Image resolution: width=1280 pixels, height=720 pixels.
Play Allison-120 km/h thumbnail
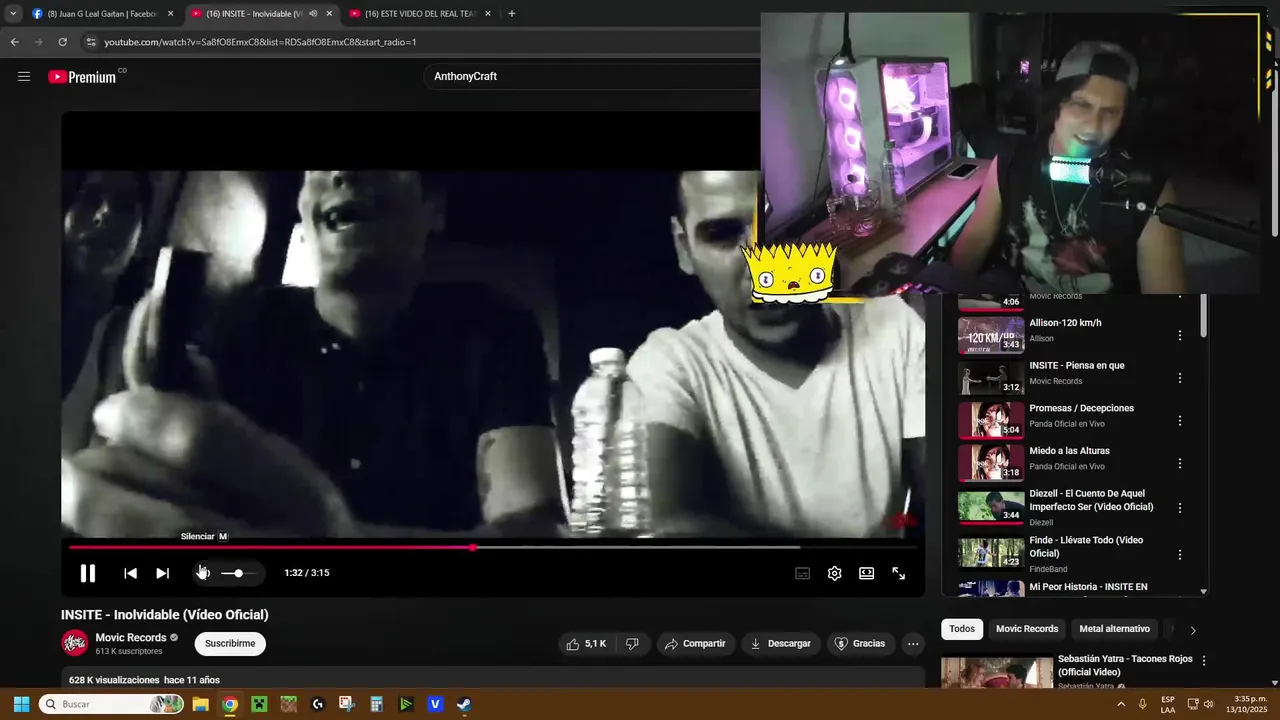[991, 335]
